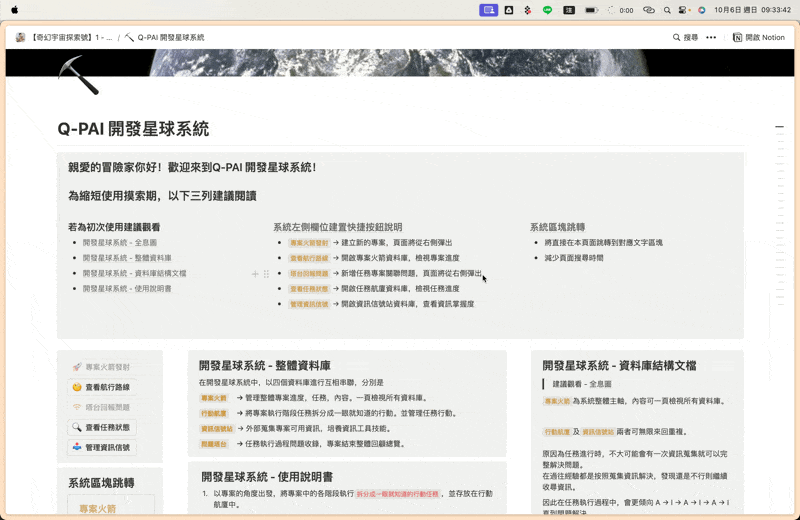
Task: Click the 管理資訊信號 button
Action: [x=102, y=448]
